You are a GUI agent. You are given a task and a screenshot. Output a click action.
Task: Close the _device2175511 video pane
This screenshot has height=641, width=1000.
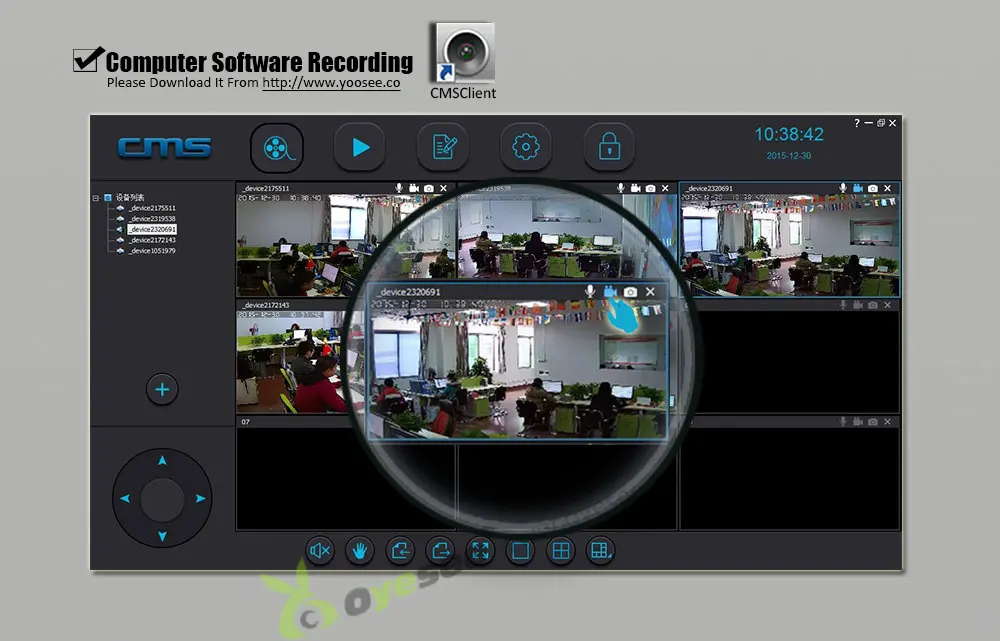(x=443, y=188)
